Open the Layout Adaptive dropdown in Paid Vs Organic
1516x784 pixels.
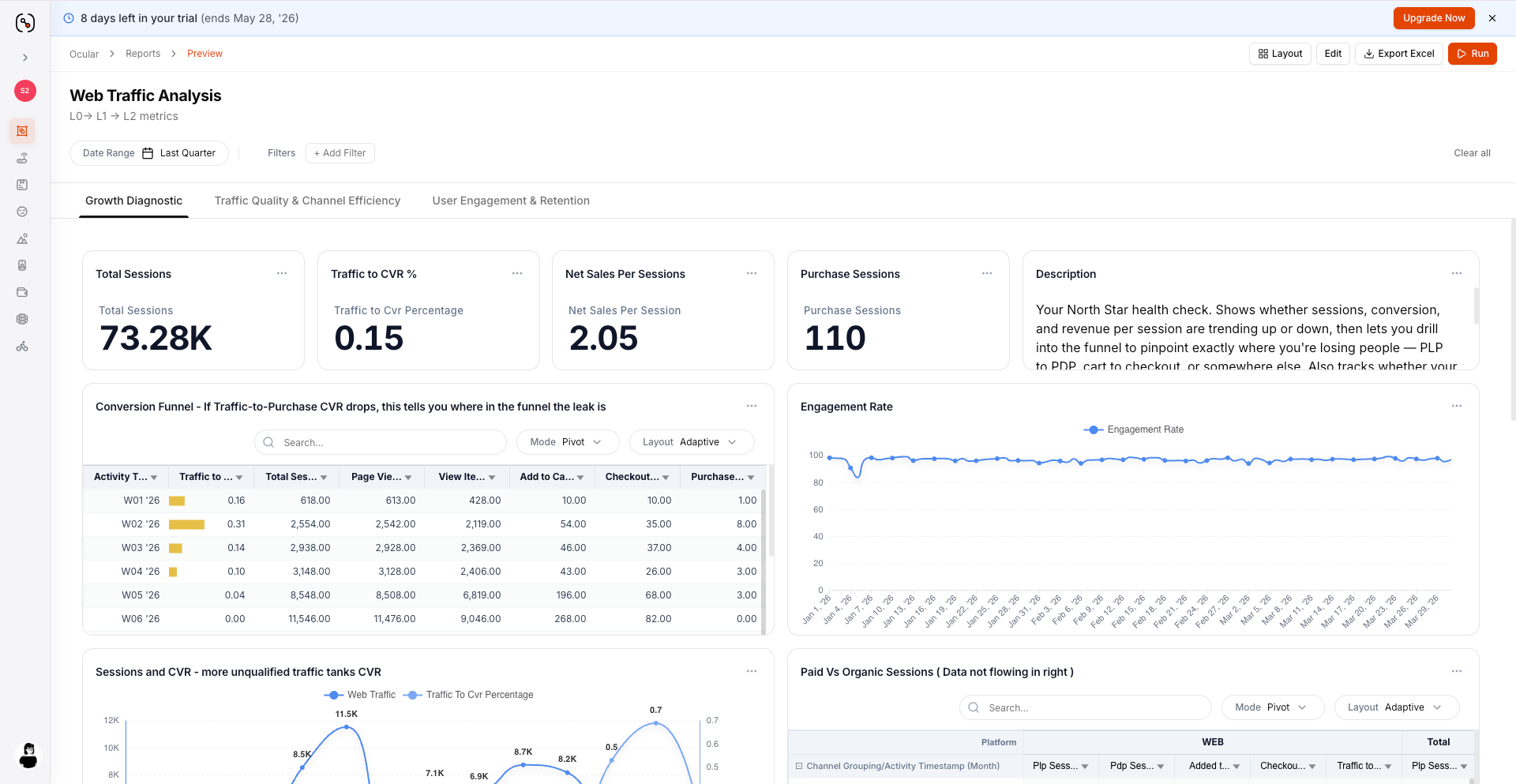pyautogui.click(x=1396, y=707)
